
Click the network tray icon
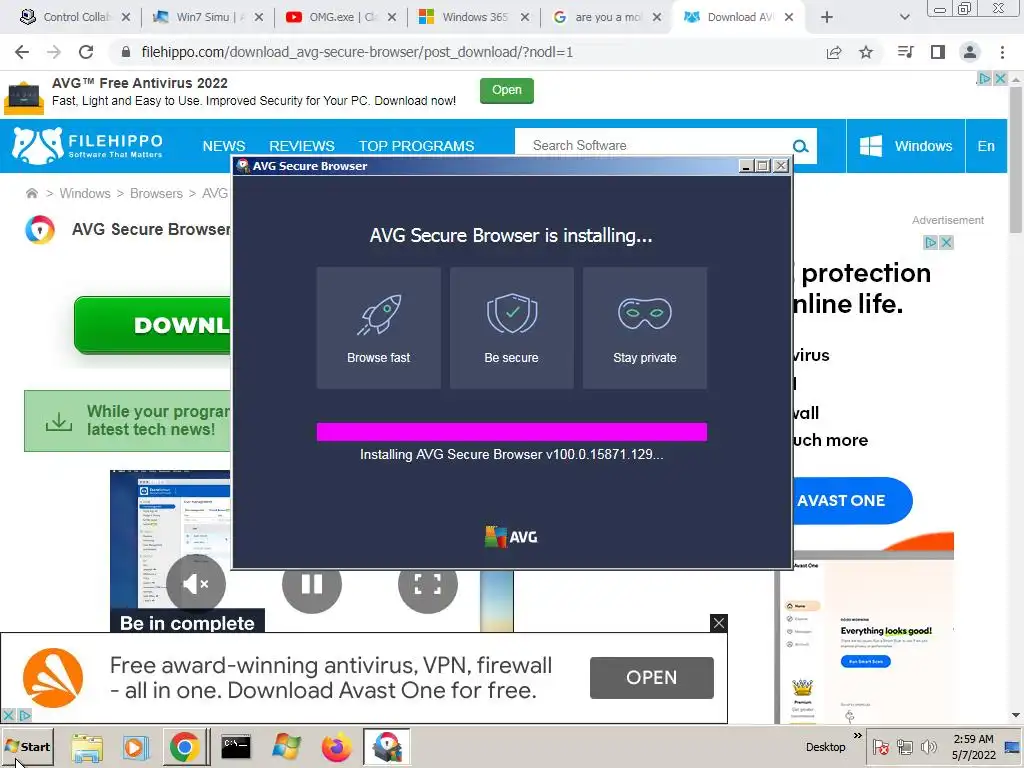[x=904, y=746]
